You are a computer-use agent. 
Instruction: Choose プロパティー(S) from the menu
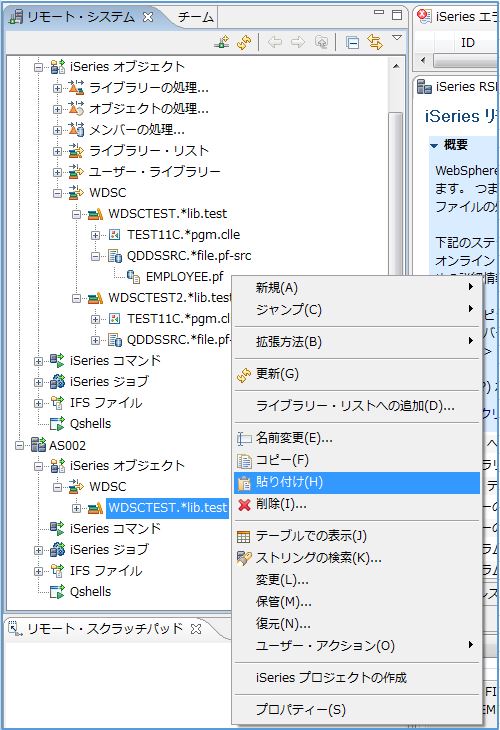tap(357, 710)
